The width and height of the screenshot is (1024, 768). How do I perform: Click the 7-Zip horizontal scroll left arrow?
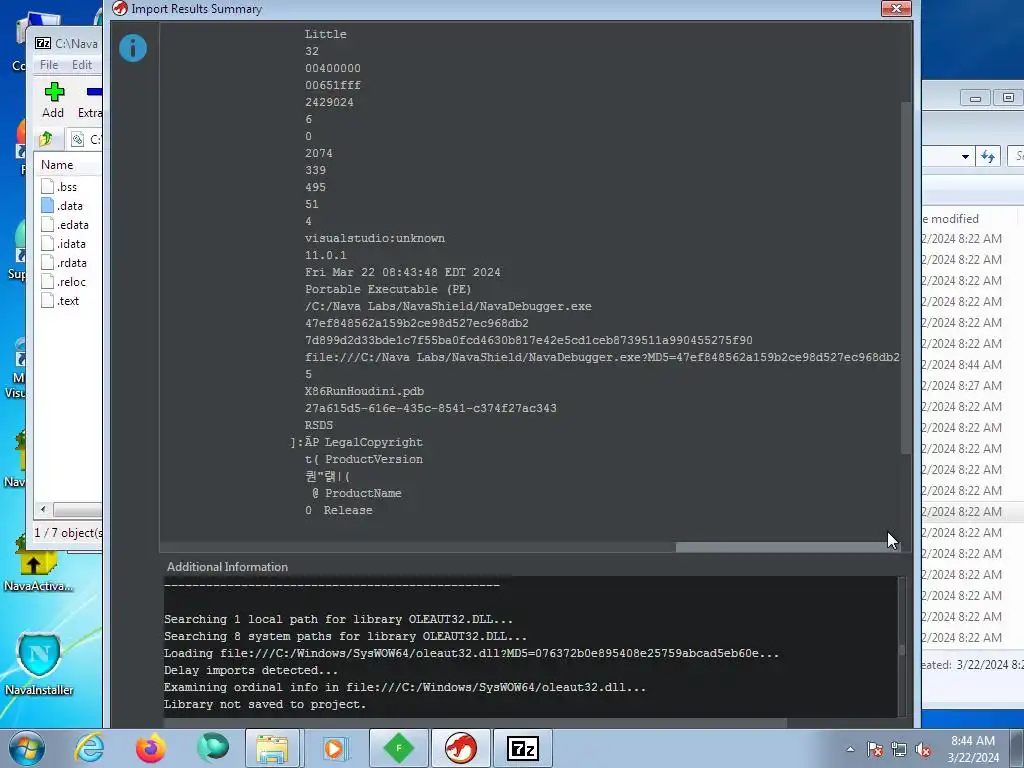[43, 509]
